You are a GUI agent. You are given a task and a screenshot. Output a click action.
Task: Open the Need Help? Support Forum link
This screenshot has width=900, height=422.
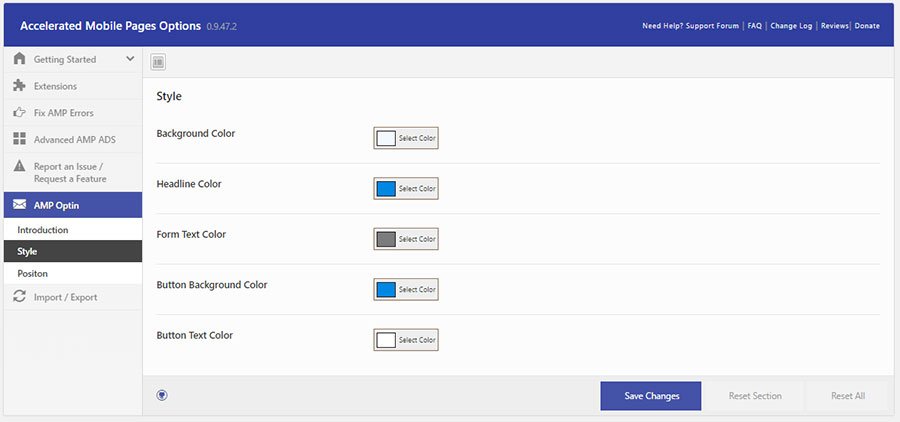click(690, 26)
